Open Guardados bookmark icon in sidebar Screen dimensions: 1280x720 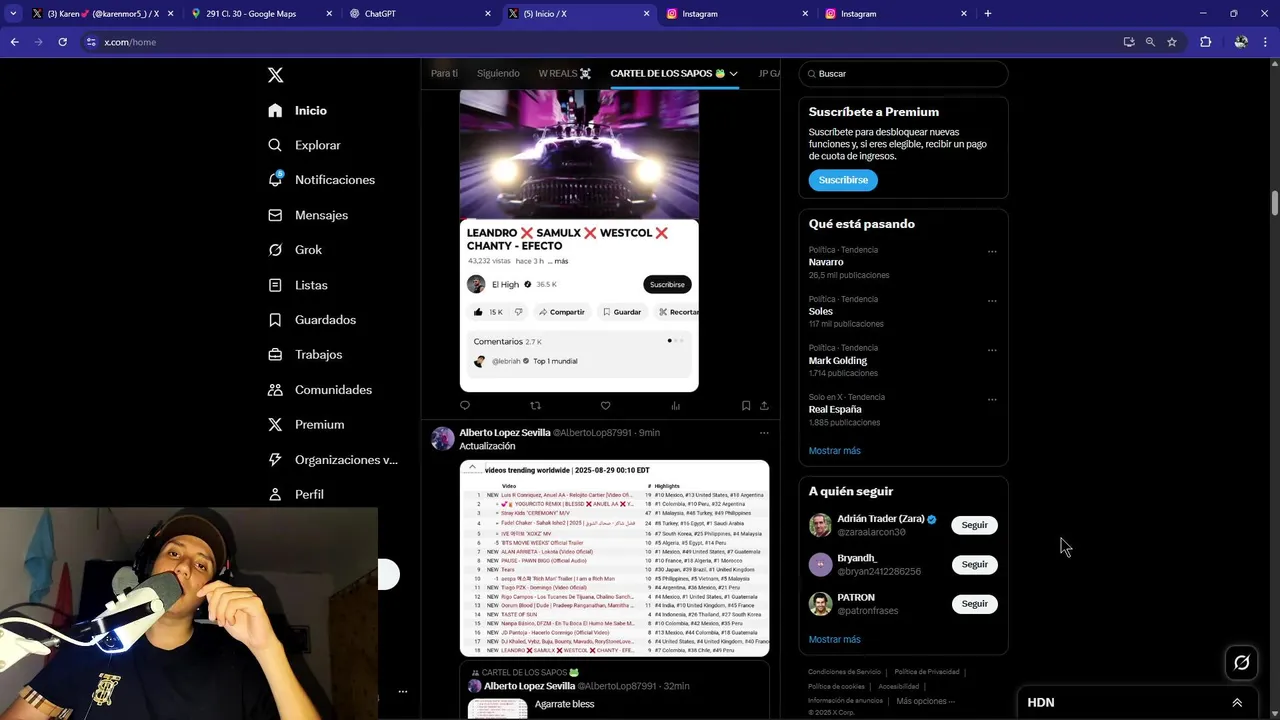[275, 320]
